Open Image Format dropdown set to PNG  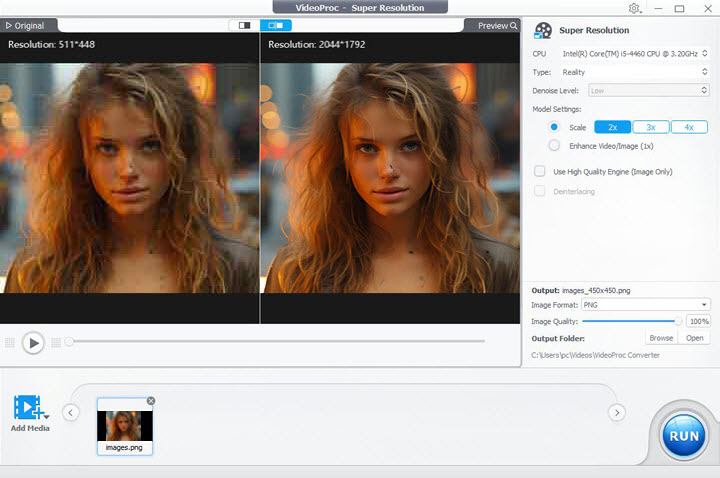pyautogui.click(x=646, y=304)
